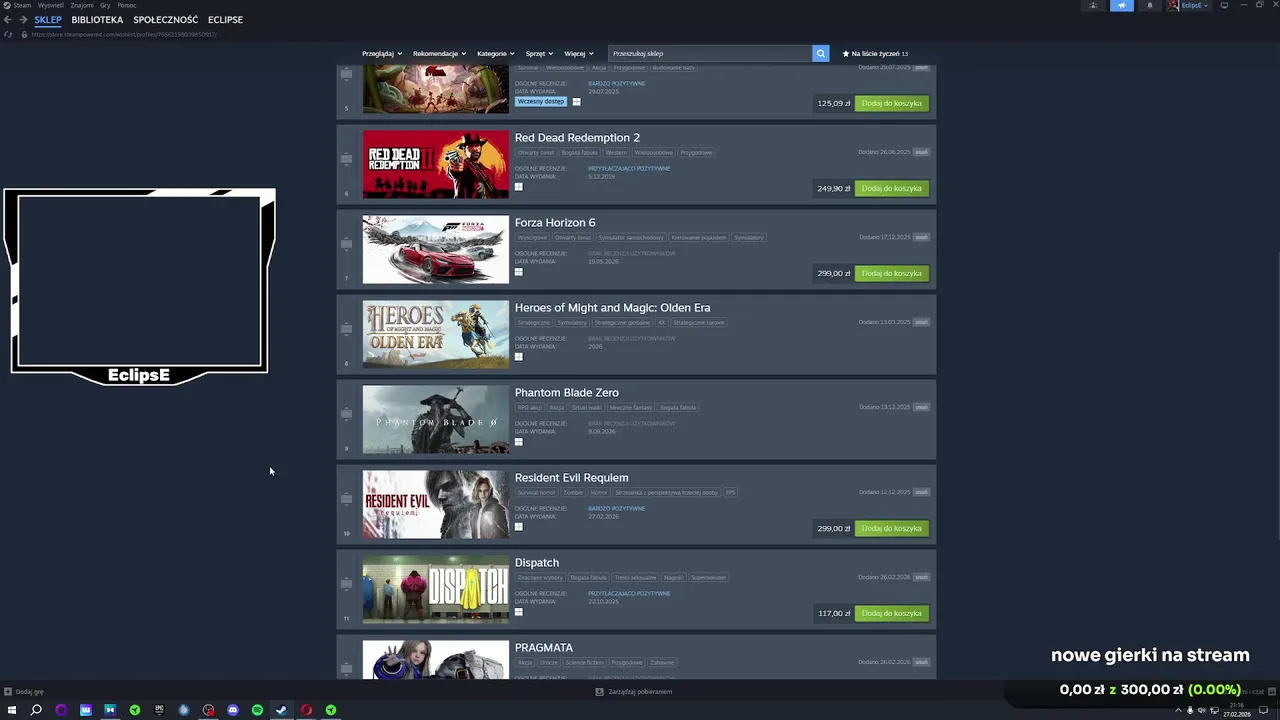The width and height of the screenshot is (1280, 720).
Task: Click Dodaj grę in the bottom bar
Action: point(30,691)
